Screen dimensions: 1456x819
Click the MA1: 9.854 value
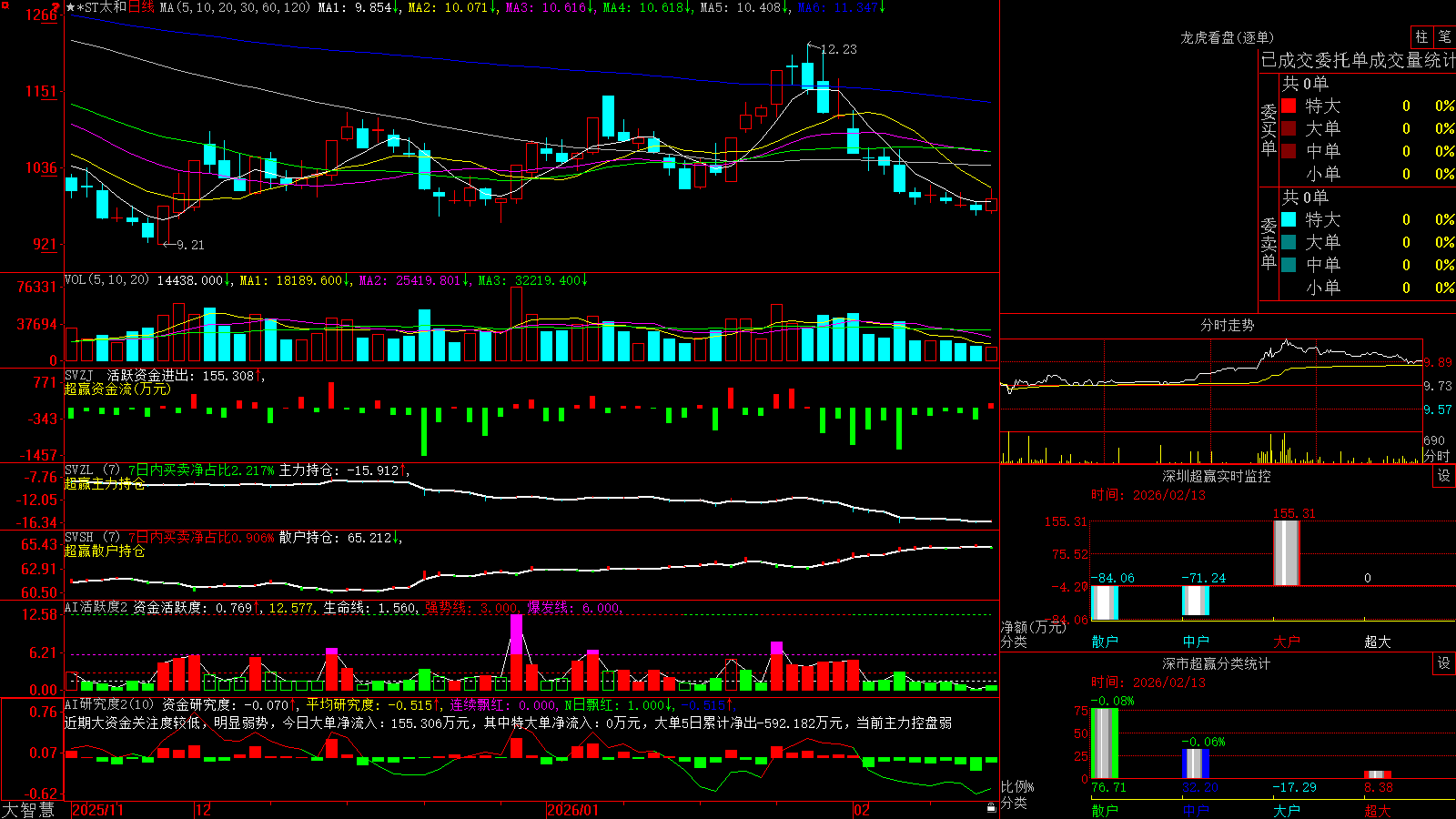click(x=359, y=7)
